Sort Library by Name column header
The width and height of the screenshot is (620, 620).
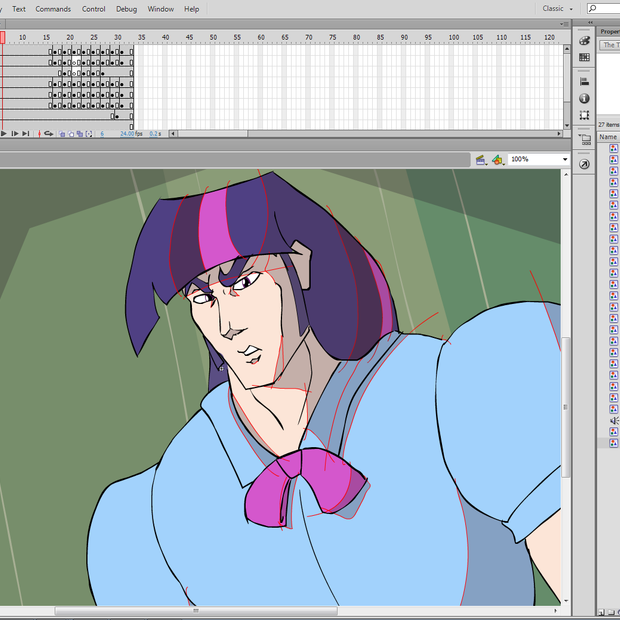608,137
